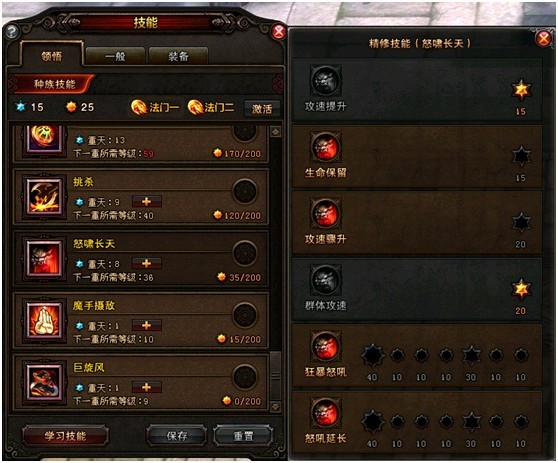Click the 挑杀 skill icon

pos(44,197)
